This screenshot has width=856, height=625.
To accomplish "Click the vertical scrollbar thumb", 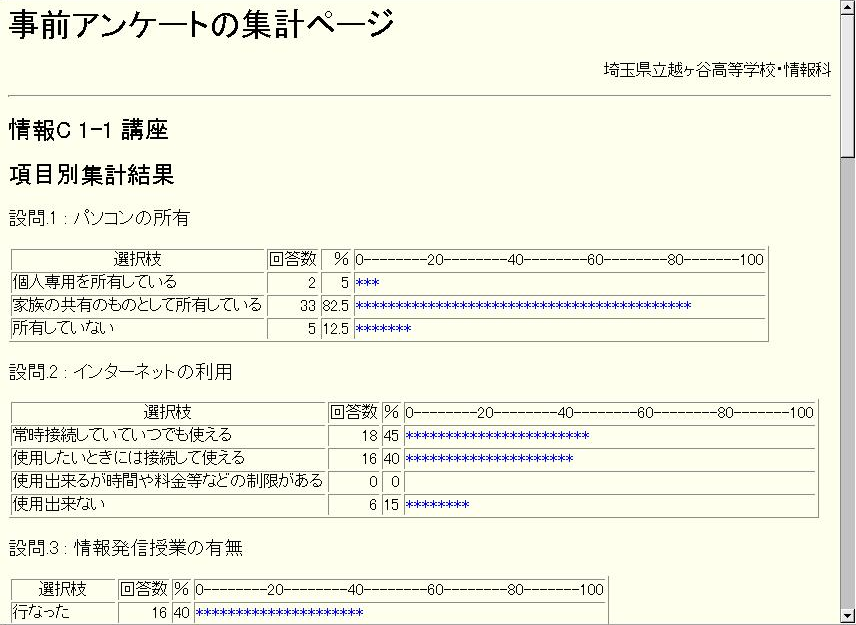I will [x=847, y=86].
